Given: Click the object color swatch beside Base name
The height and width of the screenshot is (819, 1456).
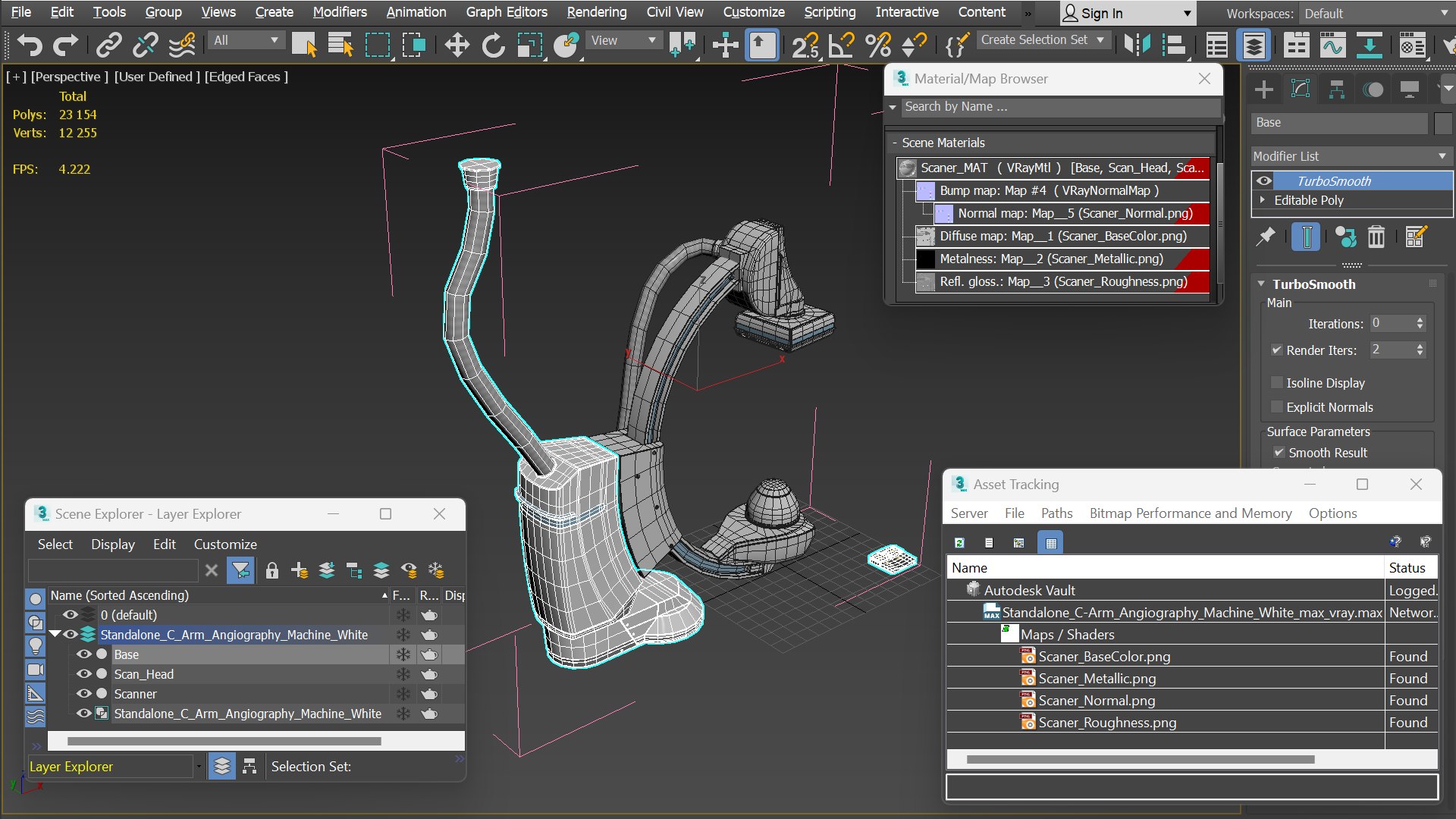Looking at the screenshot, I should [1443, 123].
